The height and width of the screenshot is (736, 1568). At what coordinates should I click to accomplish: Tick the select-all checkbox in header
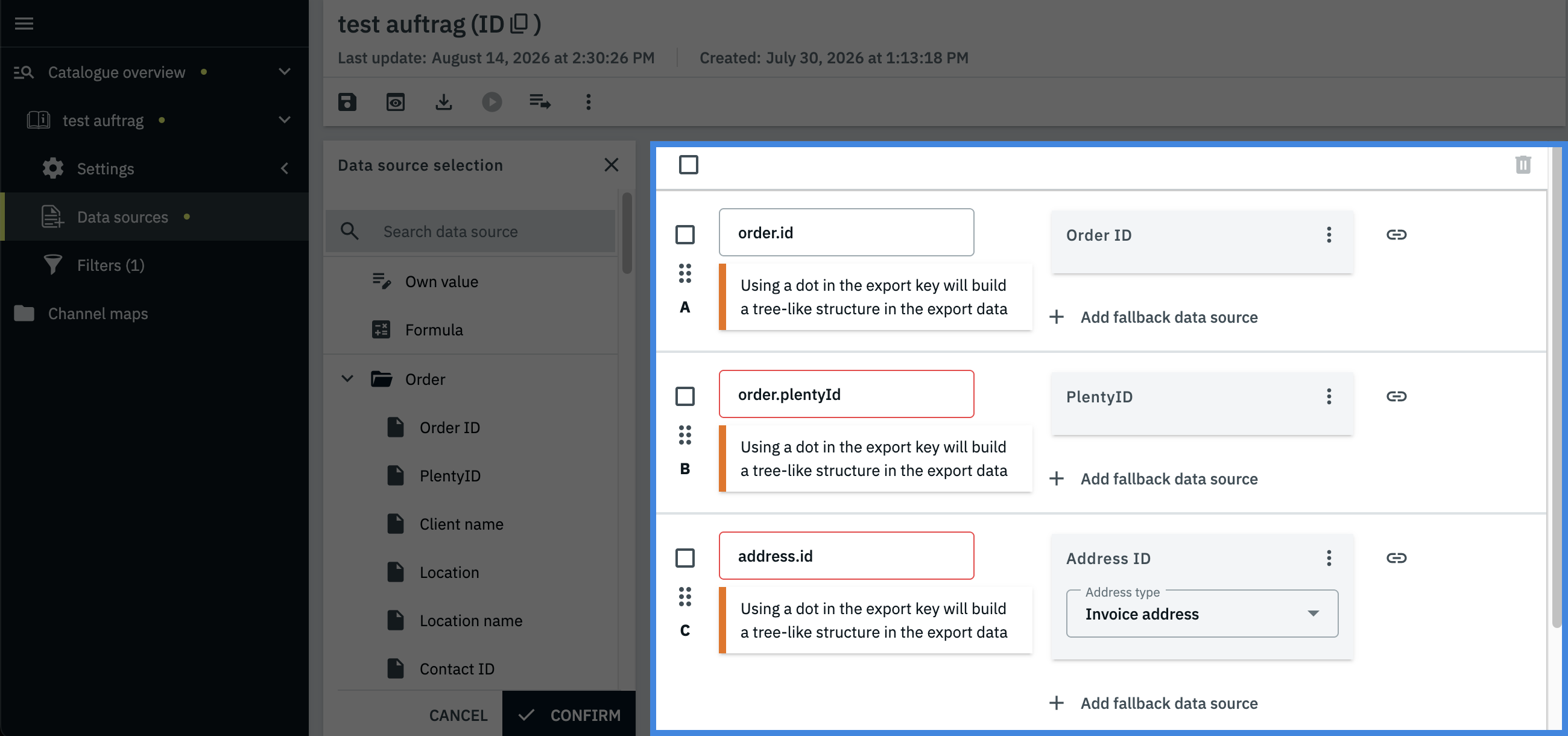coord(689,164)
